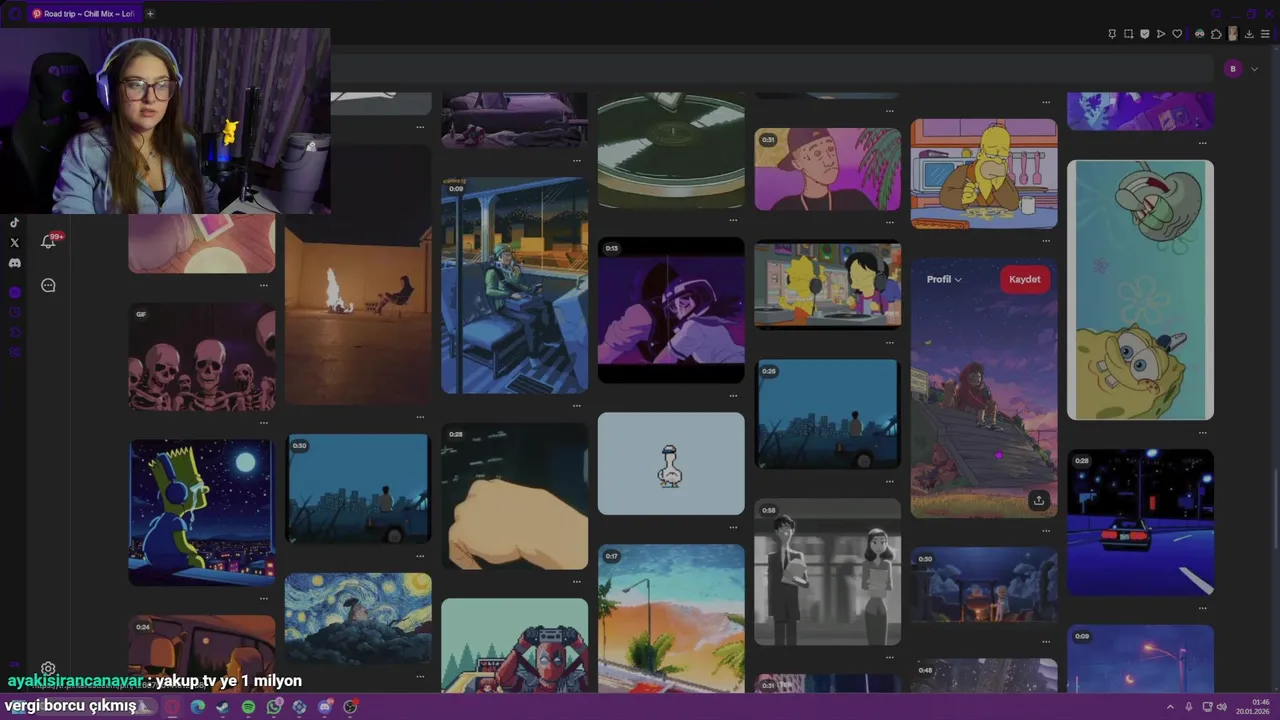The width and height of the screenshot is (1280, 720).
Task: Open the black-and-white couple animation pin
Action: (828, 573)
